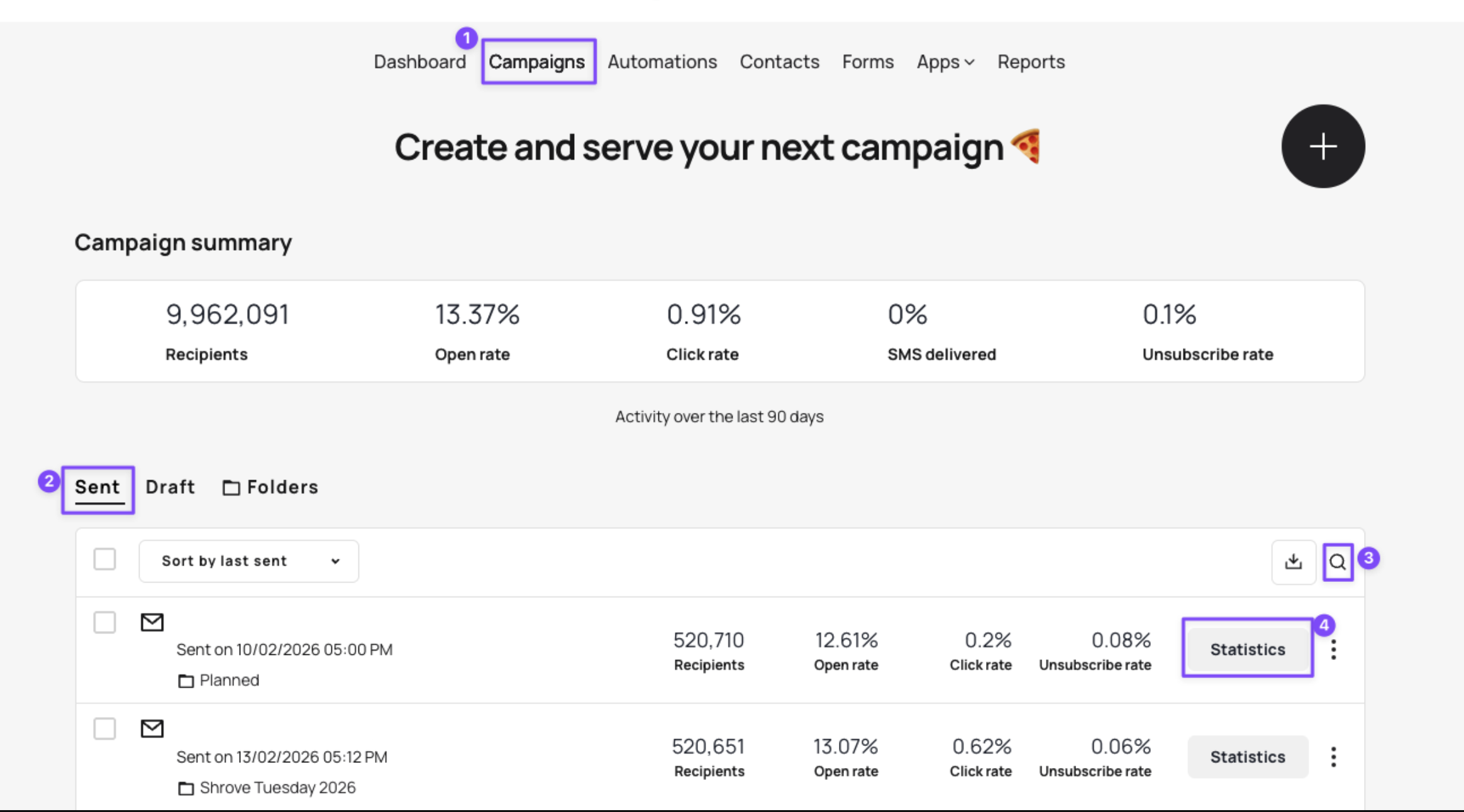View Statistics for Shrove Tuesday 2026 campaign

(1248, 757)
